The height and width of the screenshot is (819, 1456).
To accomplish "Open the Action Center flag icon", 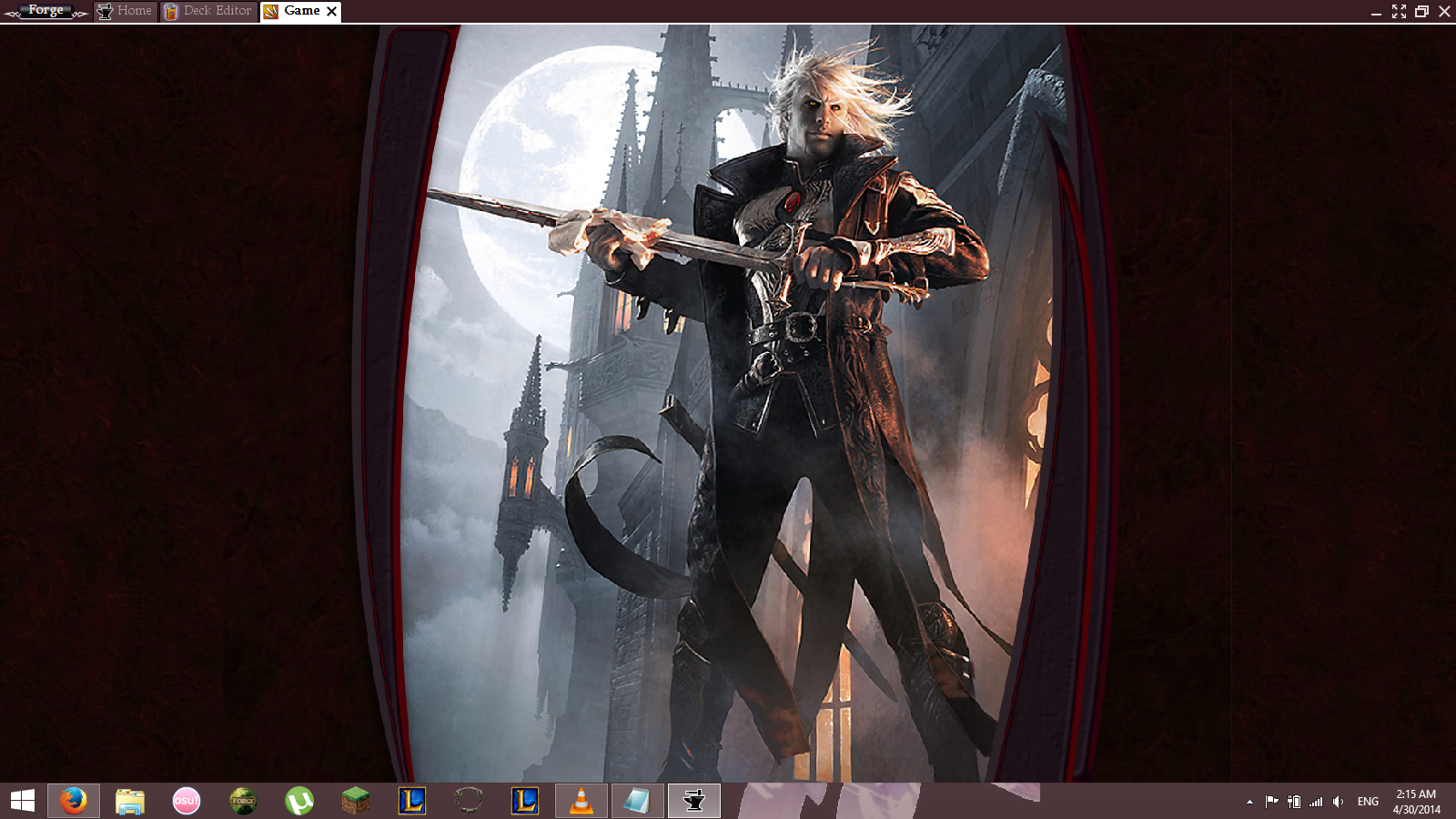I will [1271, 802].
